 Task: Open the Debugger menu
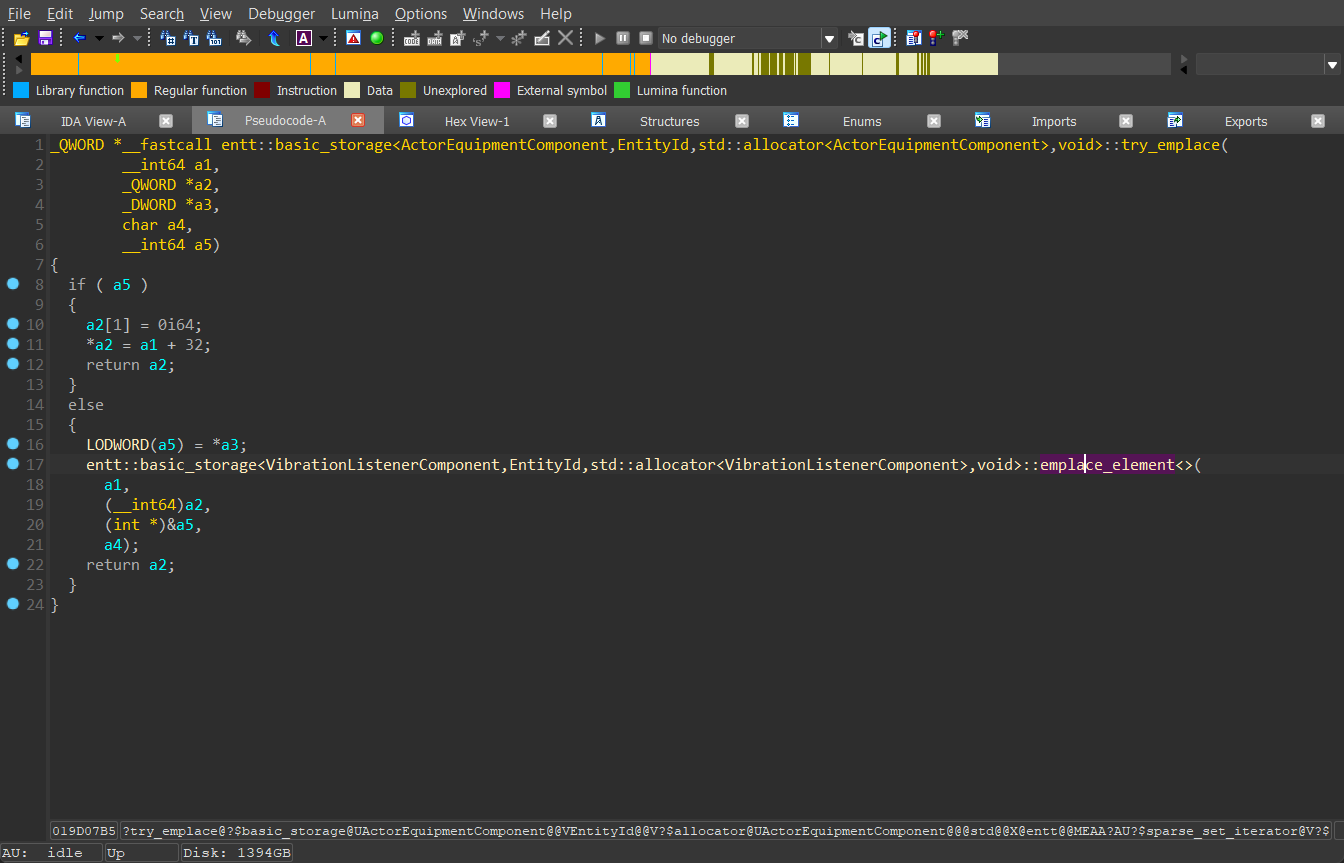[282, 13]
